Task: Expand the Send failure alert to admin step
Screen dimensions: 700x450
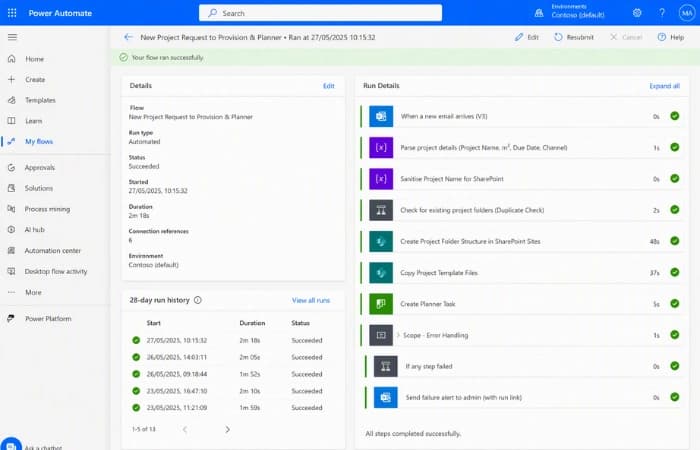Action: tap(523, 397)
